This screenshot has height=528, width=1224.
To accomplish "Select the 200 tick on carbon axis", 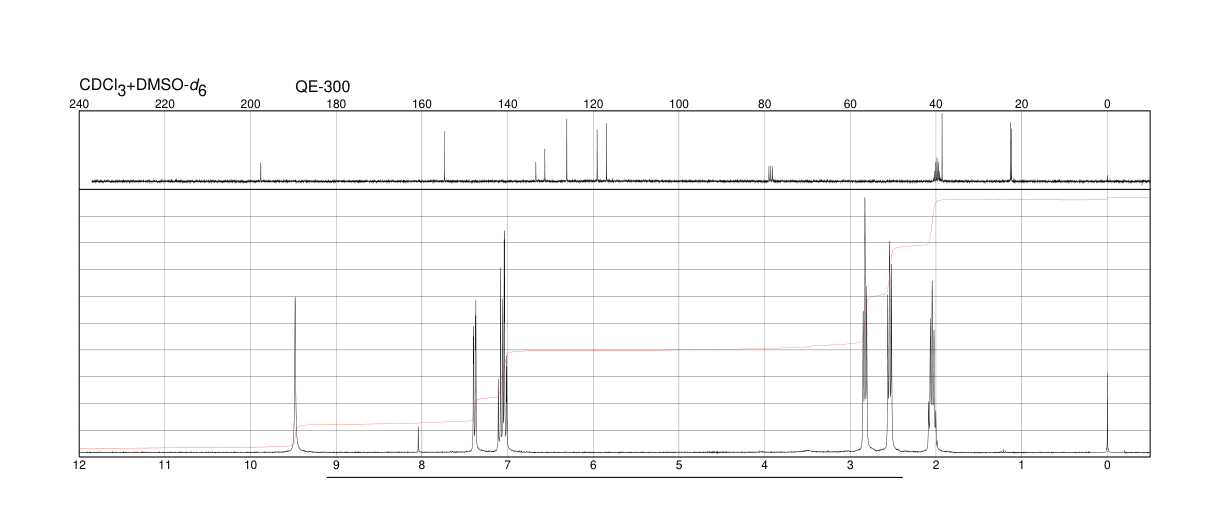I will (251, 104).
